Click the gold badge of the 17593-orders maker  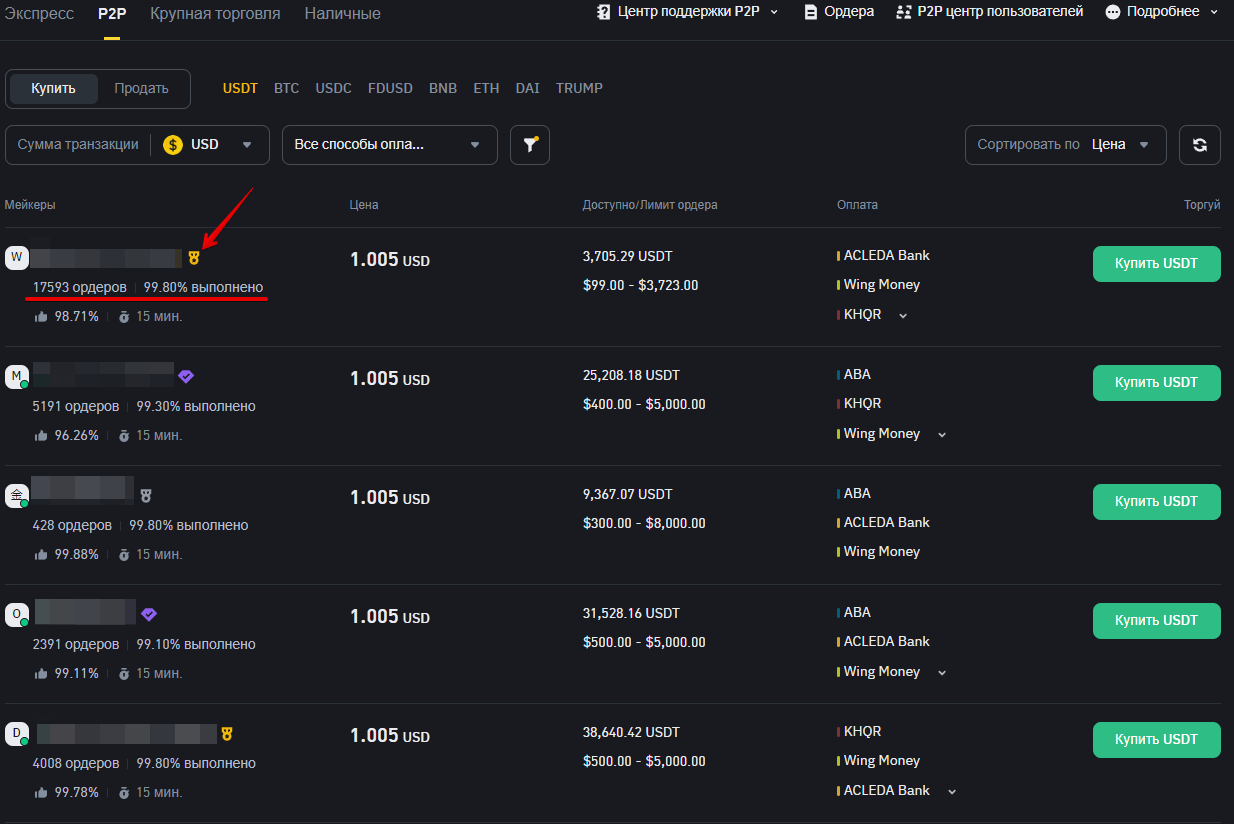194,258
